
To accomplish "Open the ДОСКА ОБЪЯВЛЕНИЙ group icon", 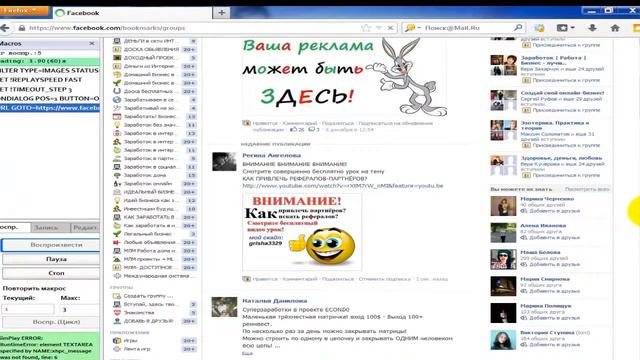I will tap(117, 49).
